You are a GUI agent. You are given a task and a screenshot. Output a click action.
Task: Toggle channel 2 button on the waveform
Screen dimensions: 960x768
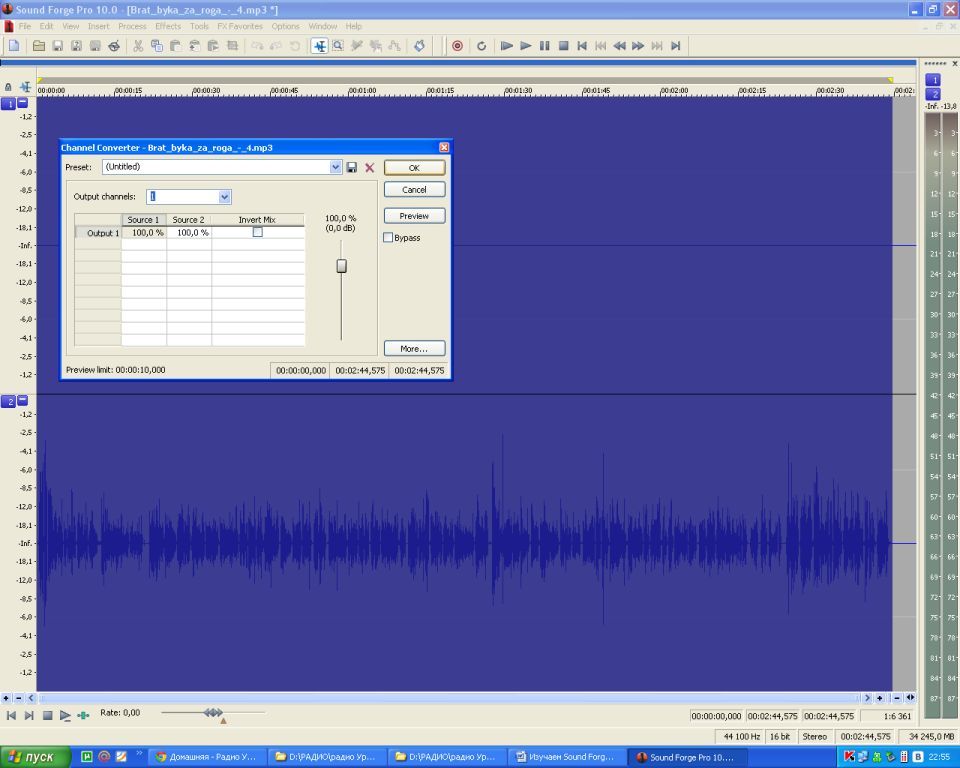tap(9, 402)
